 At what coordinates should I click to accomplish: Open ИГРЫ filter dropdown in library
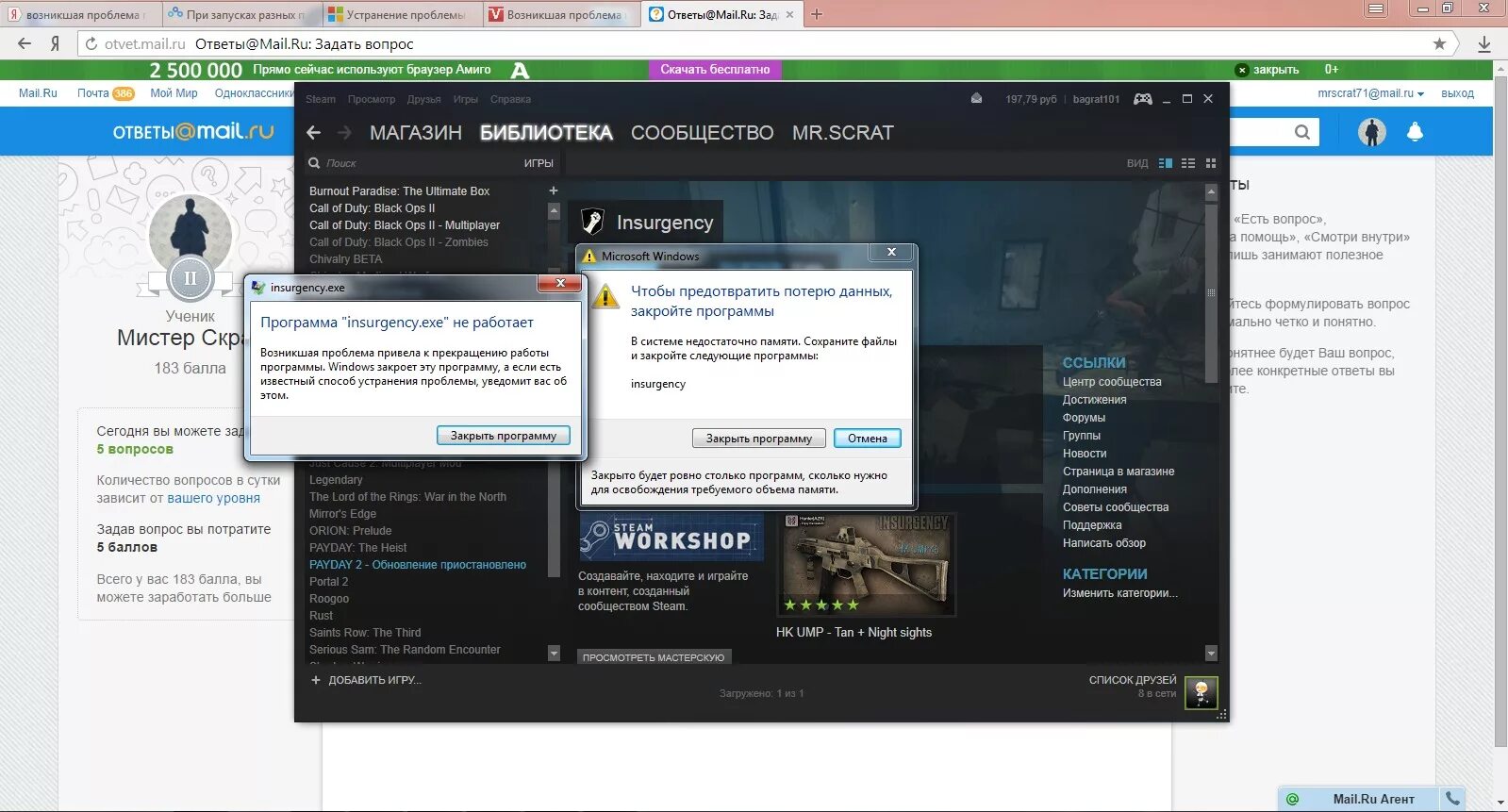click(539, 163)
